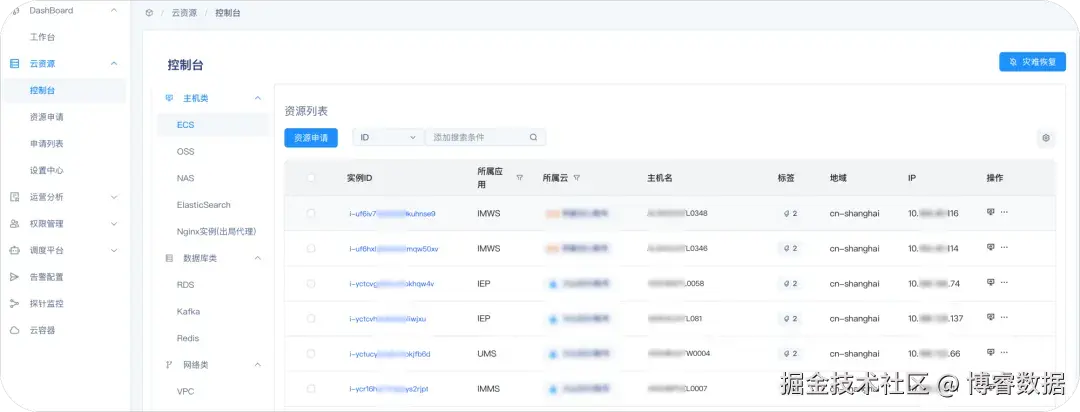Viewport: 1080px width, 412px height.
Task: Select VPC resource type
Action: pos(185,391)
